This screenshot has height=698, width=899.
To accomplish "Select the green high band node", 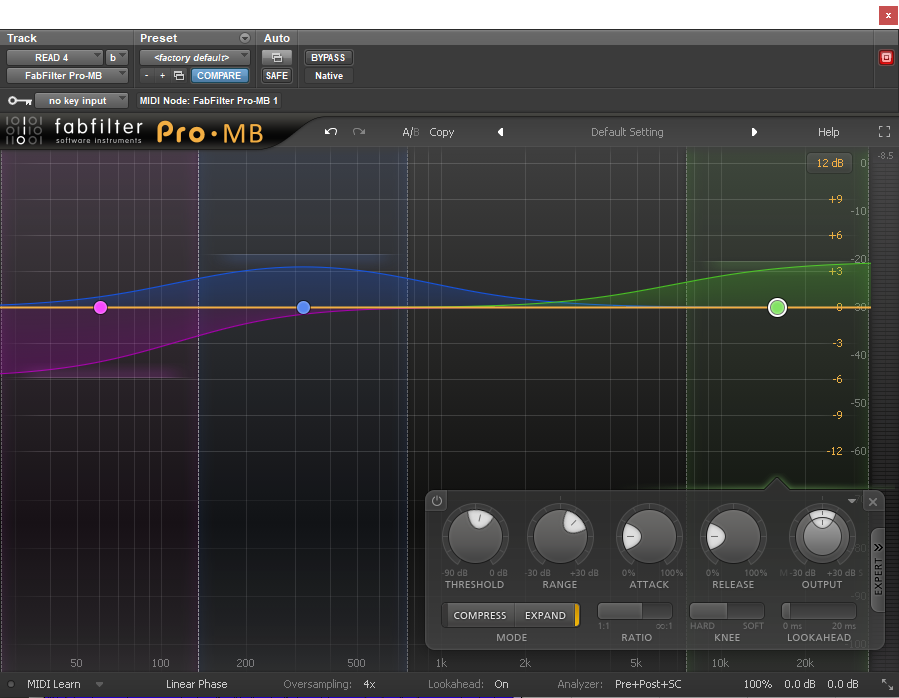I will 777,307.
